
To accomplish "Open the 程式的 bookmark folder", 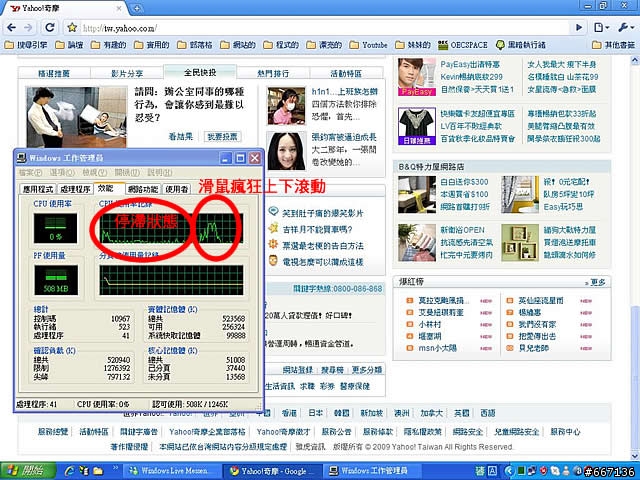I will tap(281, 45).
